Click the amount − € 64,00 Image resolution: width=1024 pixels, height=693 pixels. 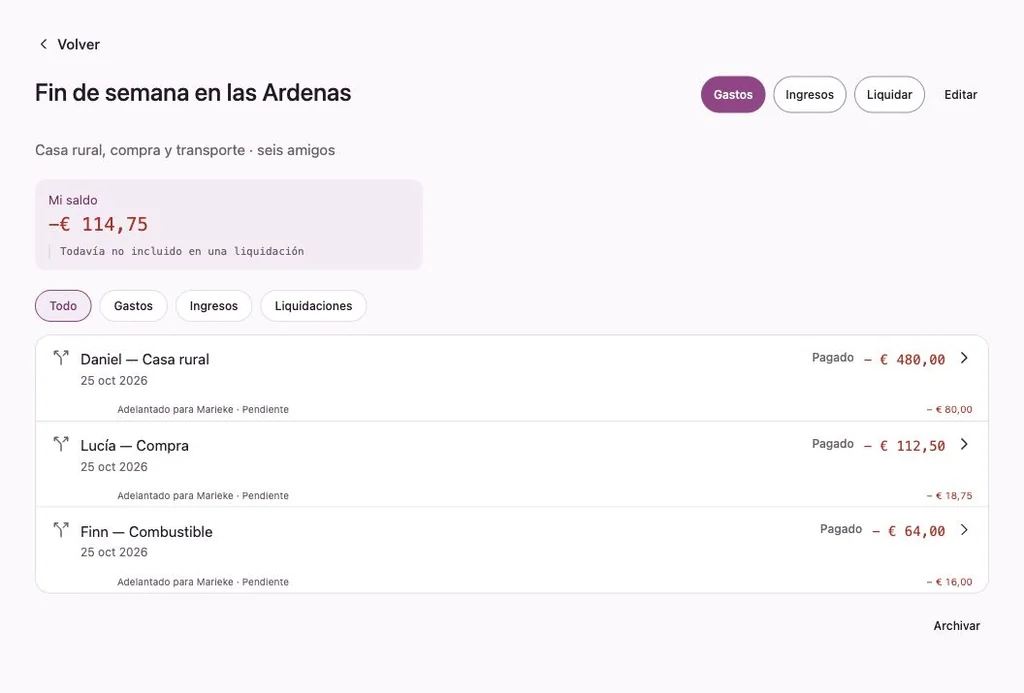click(x=908, y=532)
